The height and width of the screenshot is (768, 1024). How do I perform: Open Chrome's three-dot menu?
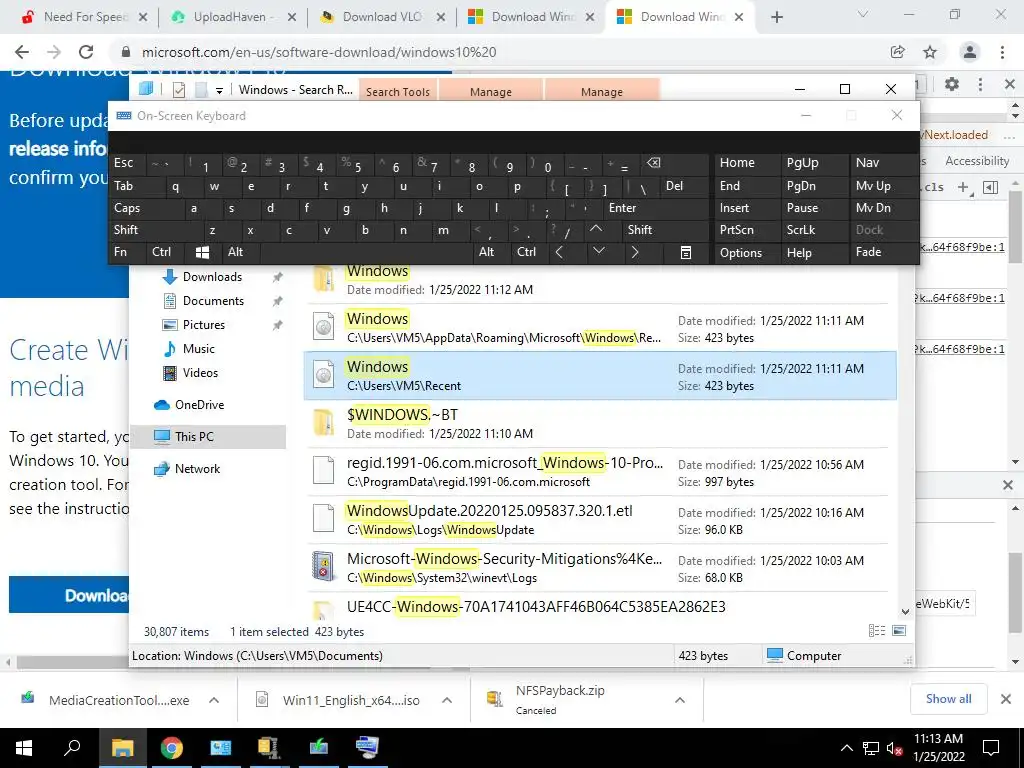[1002, 52]
